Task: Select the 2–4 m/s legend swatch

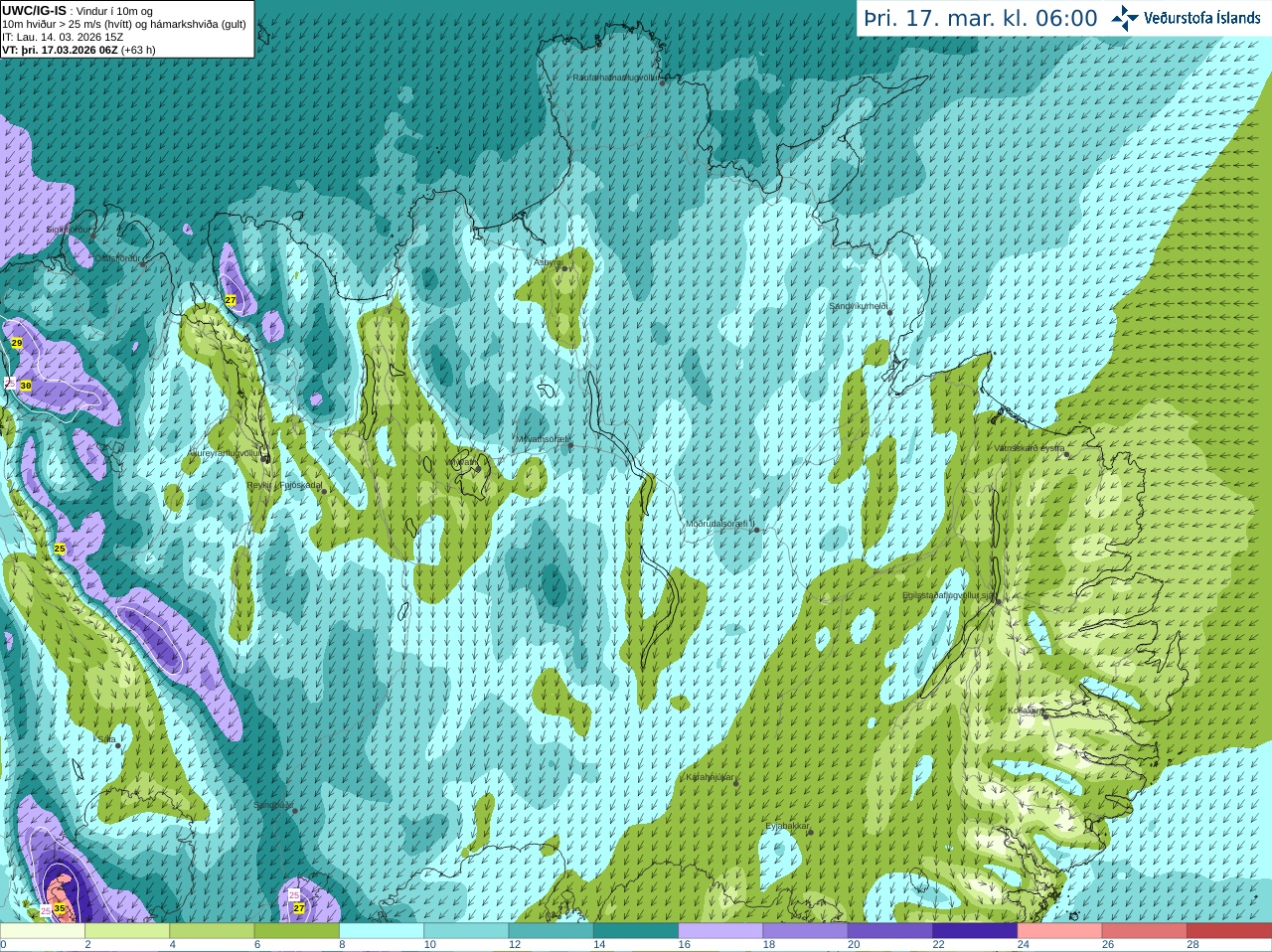Action: 127,931
